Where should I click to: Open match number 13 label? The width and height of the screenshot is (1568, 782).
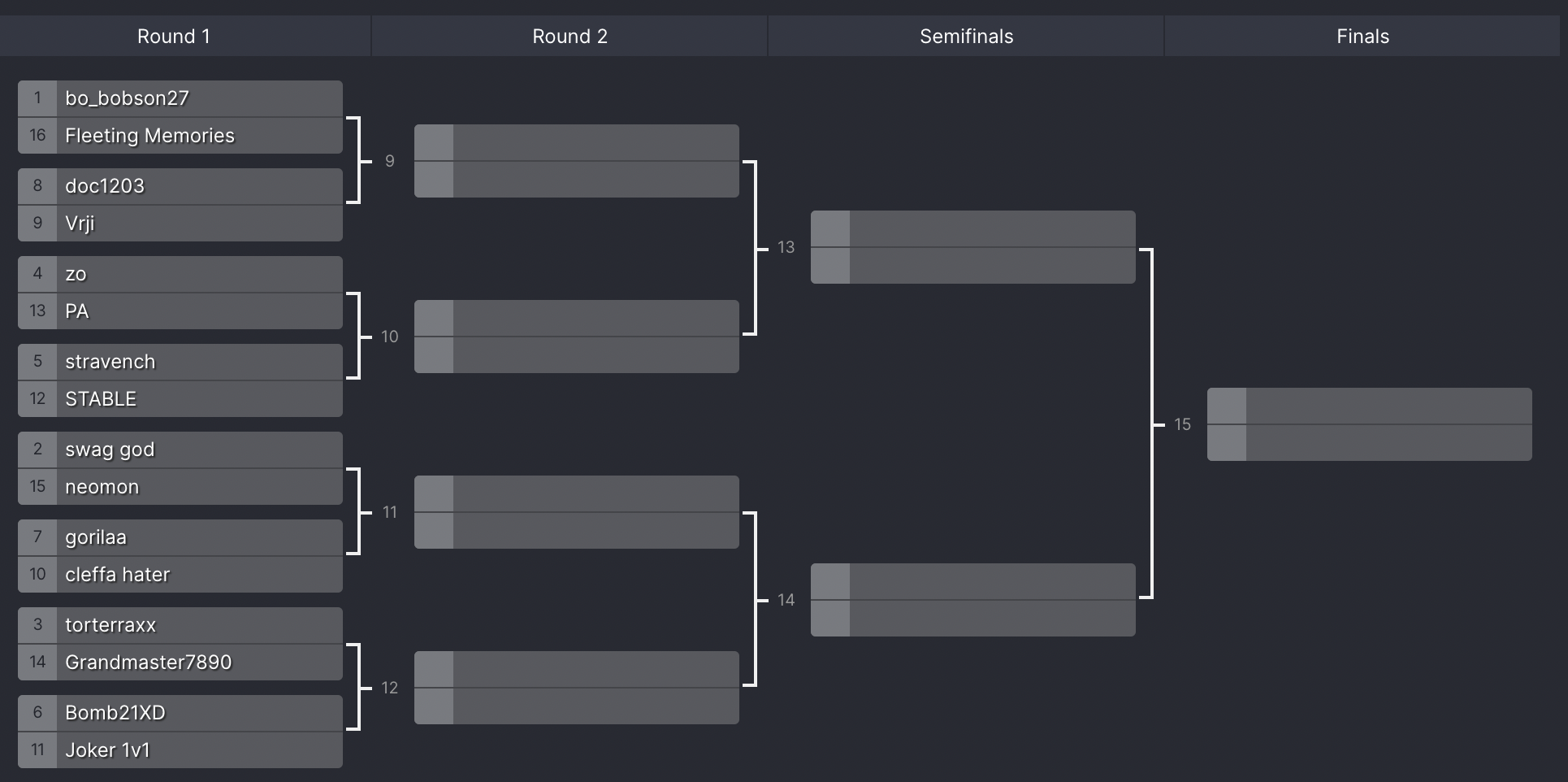786,247
